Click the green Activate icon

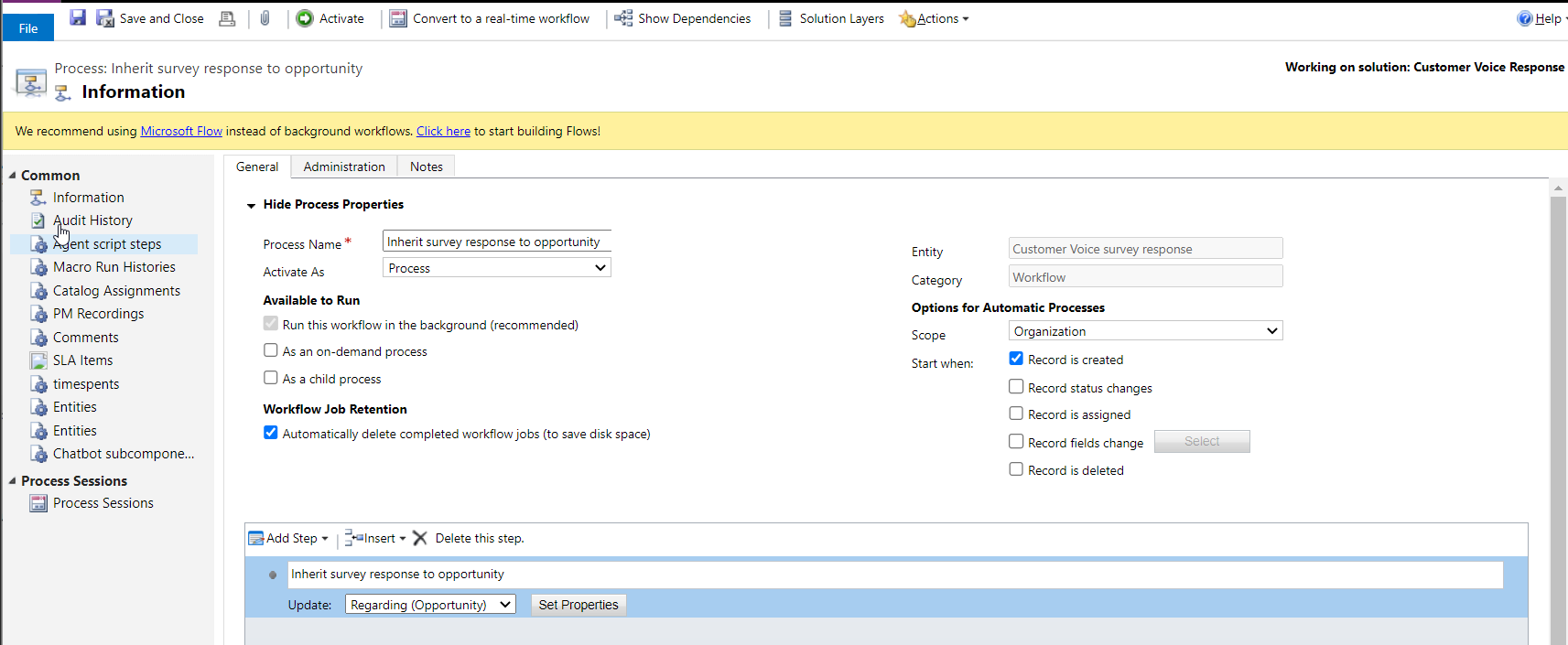pyautogui.click(x=305, y=17)
